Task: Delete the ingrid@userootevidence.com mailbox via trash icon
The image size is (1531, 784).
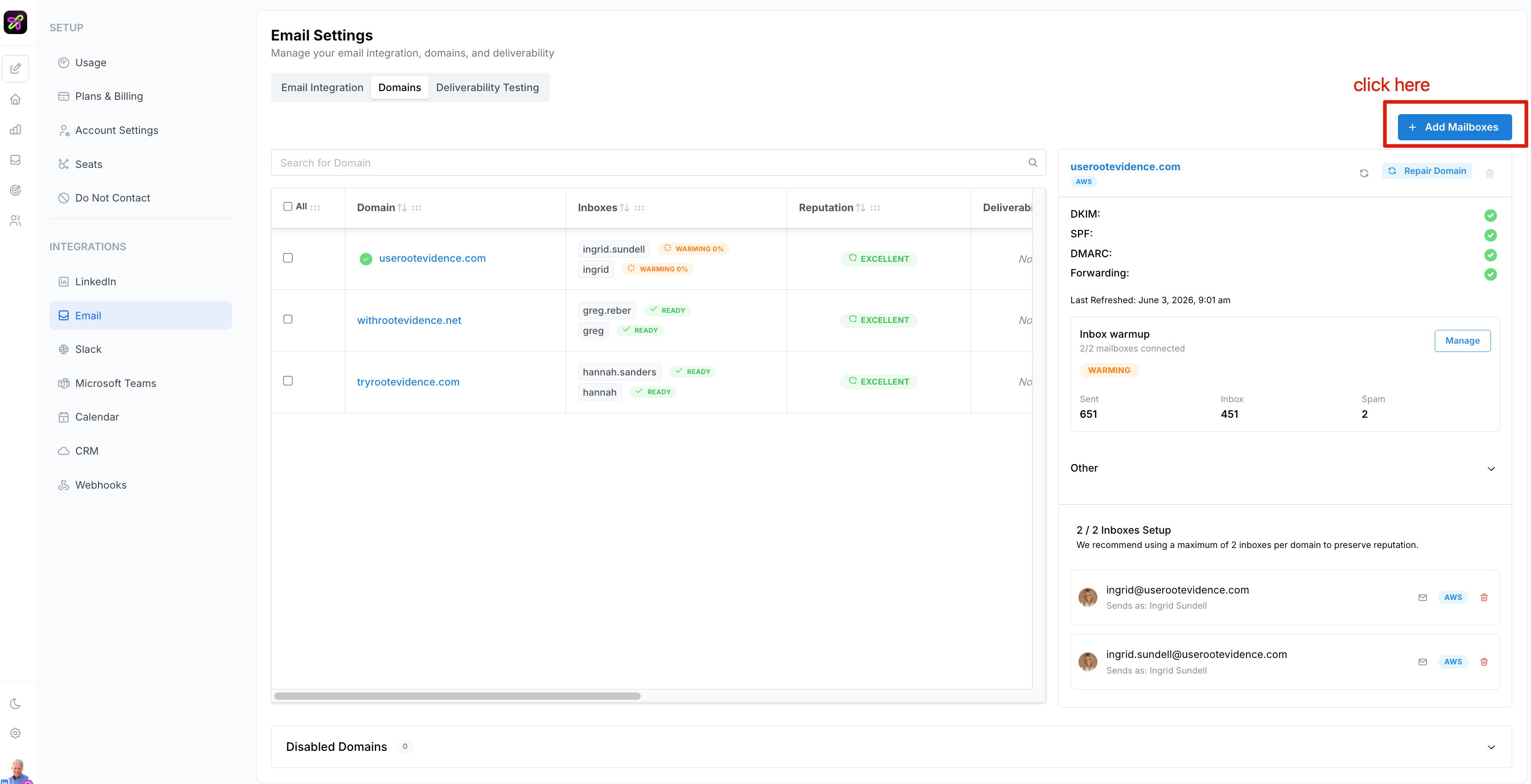Action: [1484, 597]
